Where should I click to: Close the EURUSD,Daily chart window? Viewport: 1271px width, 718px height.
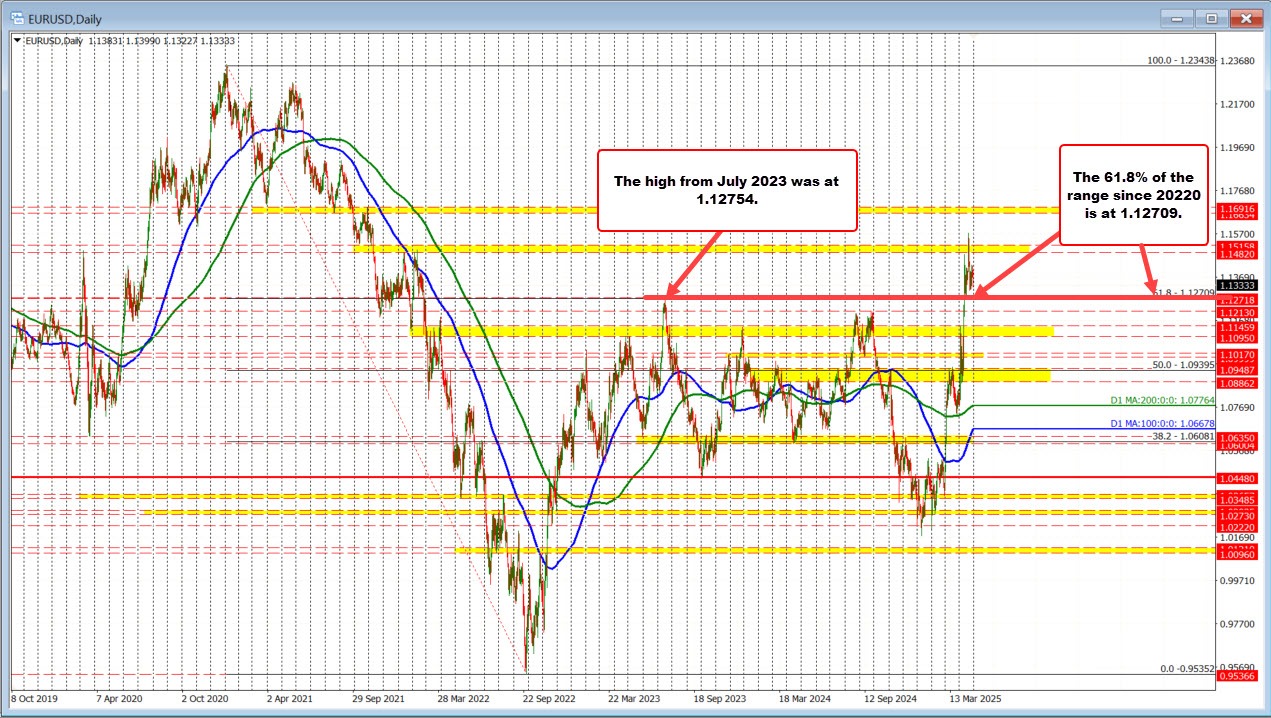[1244, 17]
